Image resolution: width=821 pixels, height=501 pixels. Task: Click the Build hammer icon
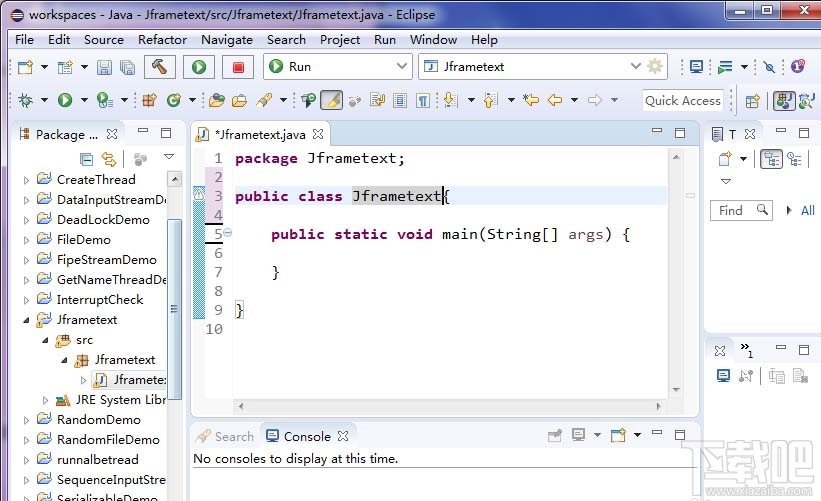tap(160, 67)
